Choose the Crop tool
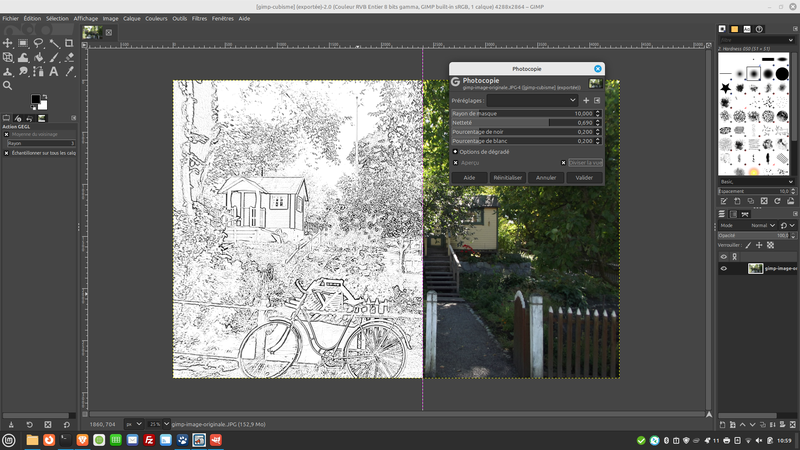Viewport: 800px width, 450px height. 67,43
